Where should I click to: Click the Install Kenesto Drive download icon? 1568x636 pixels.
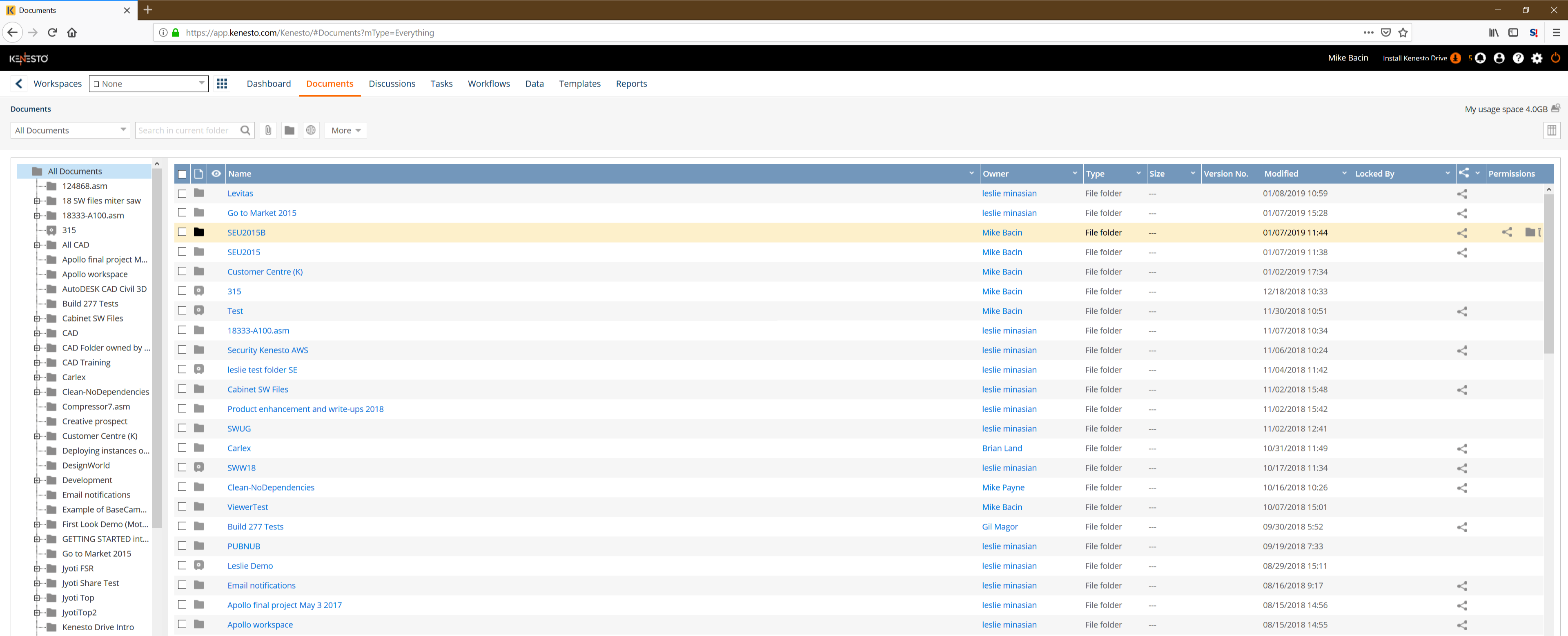(1455, 58)
